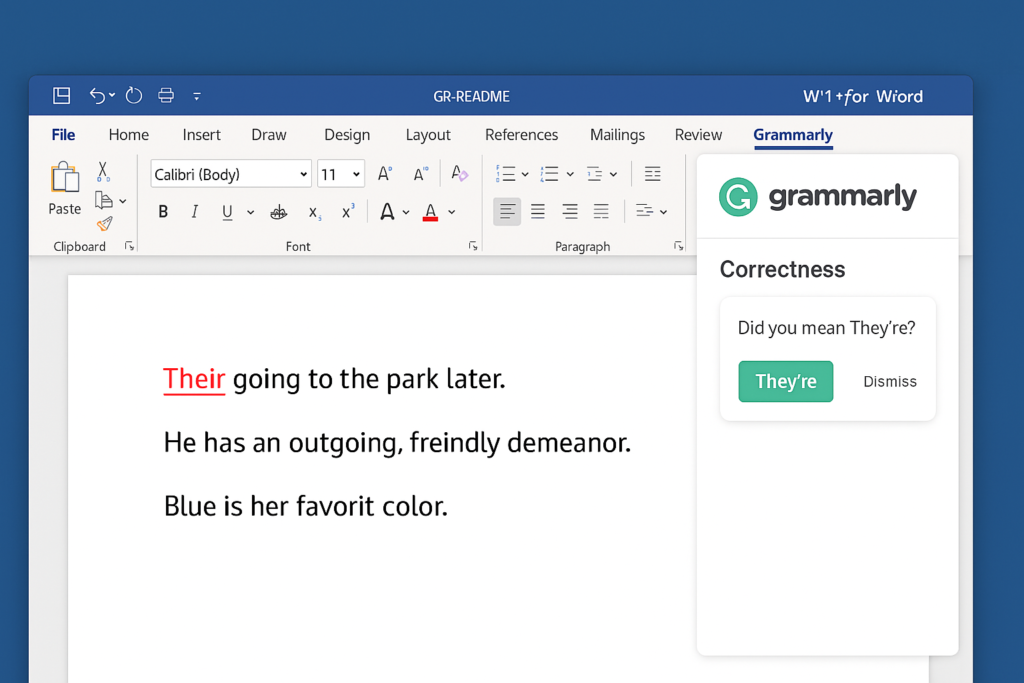
Task: Click the Undo arrow icon
Action: tap(97, 95)
